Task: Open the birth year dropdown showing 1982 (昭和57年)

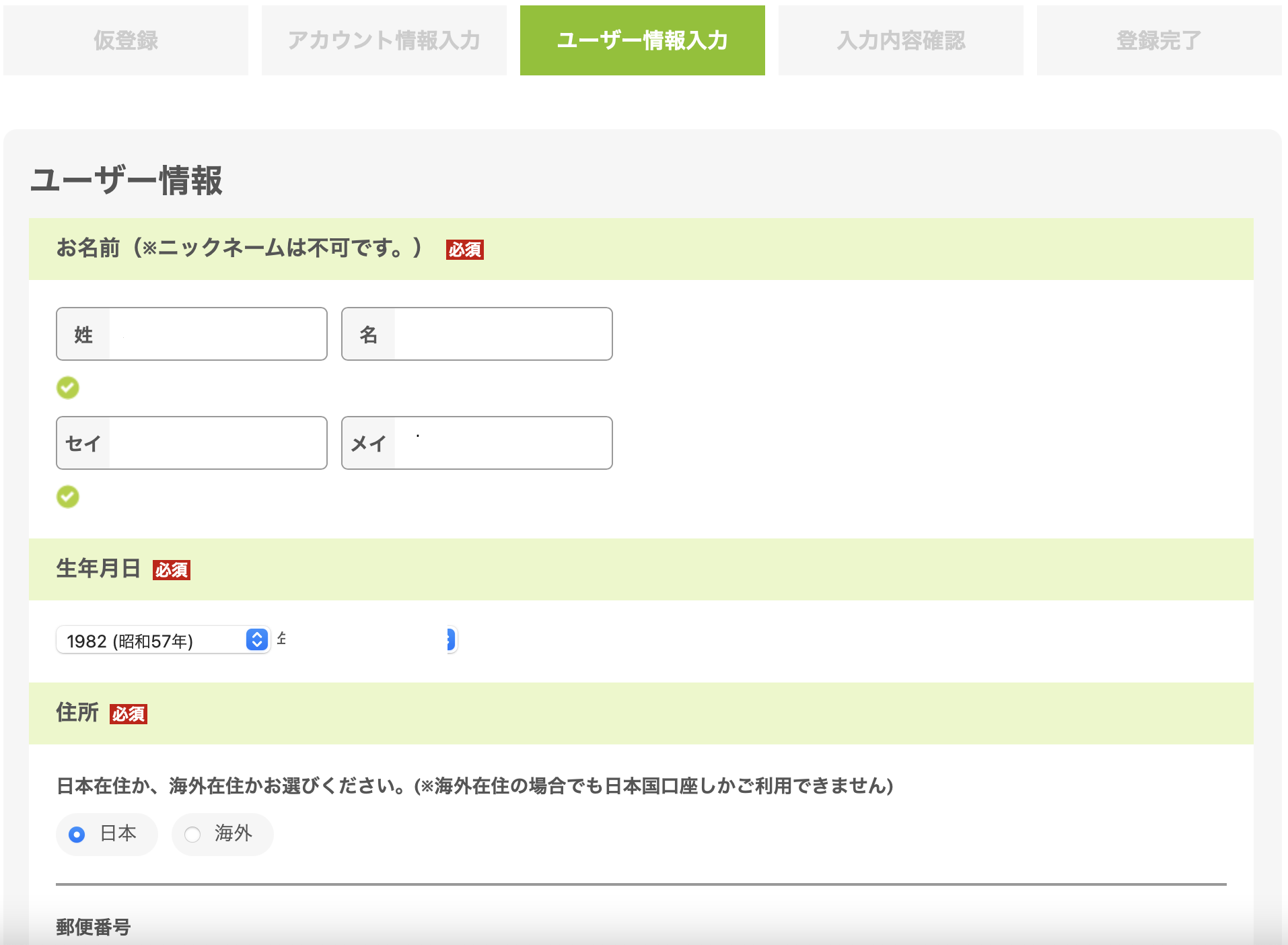Action: 163,639
